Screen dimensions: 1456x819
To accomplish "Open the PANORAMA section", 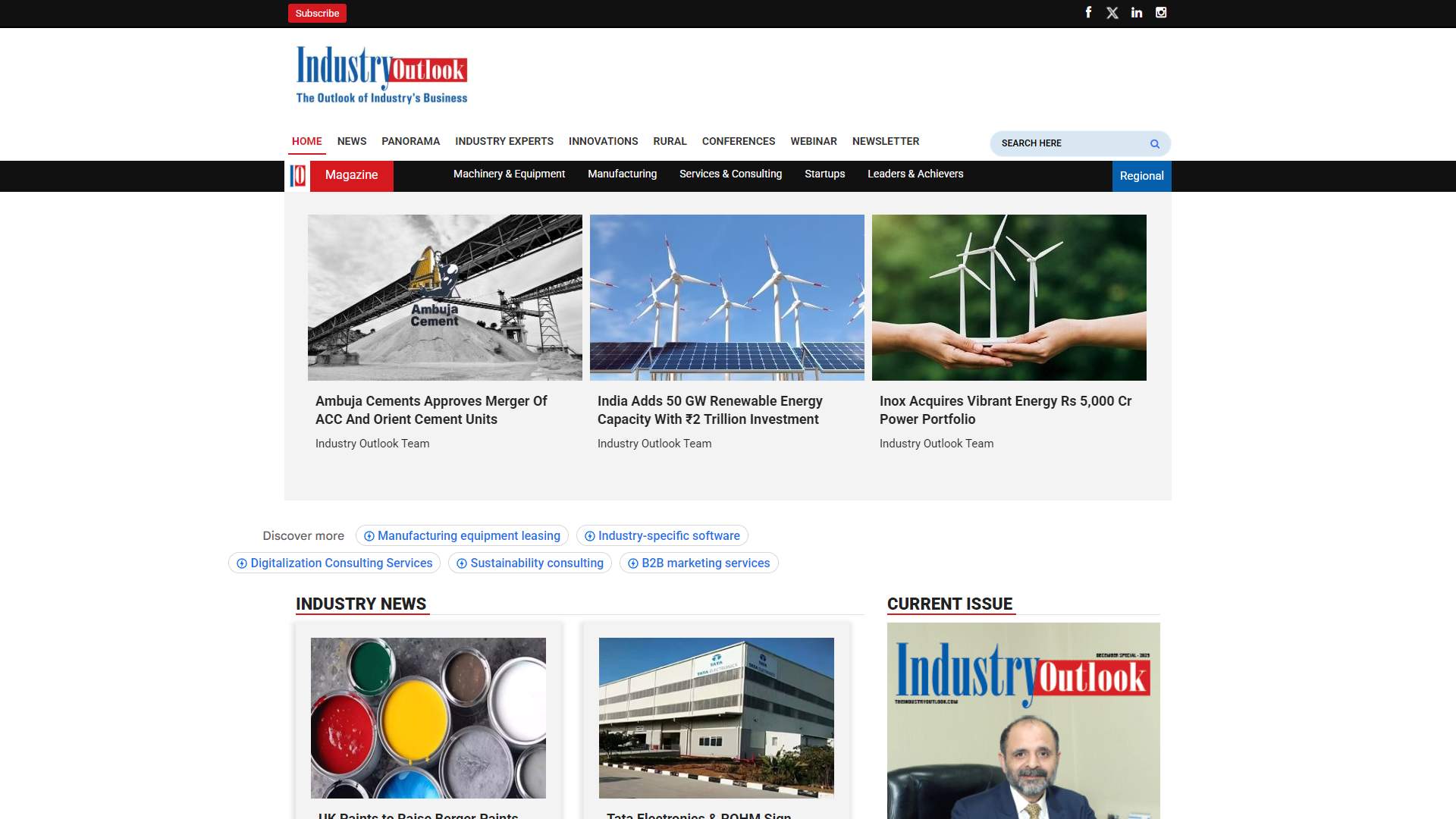I will pyautogui.click(x=410, y=141).
